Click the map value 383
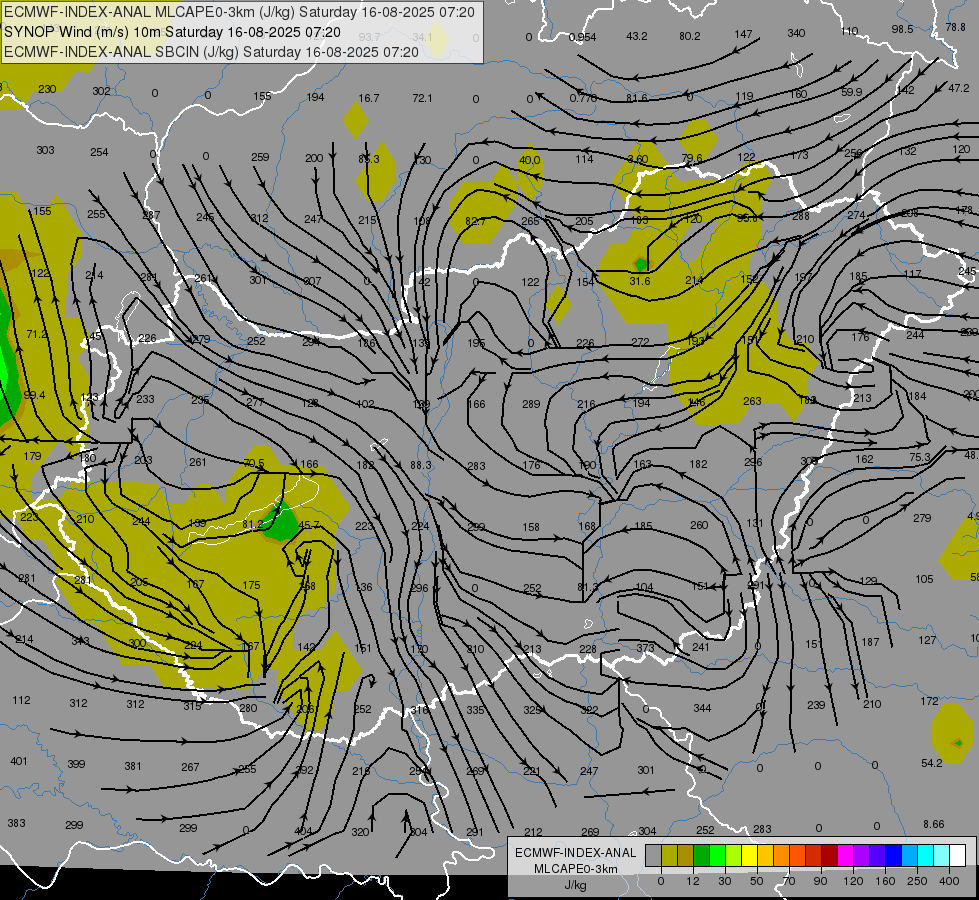The width and height of the screenshot is (979, 900). [16, 823]
